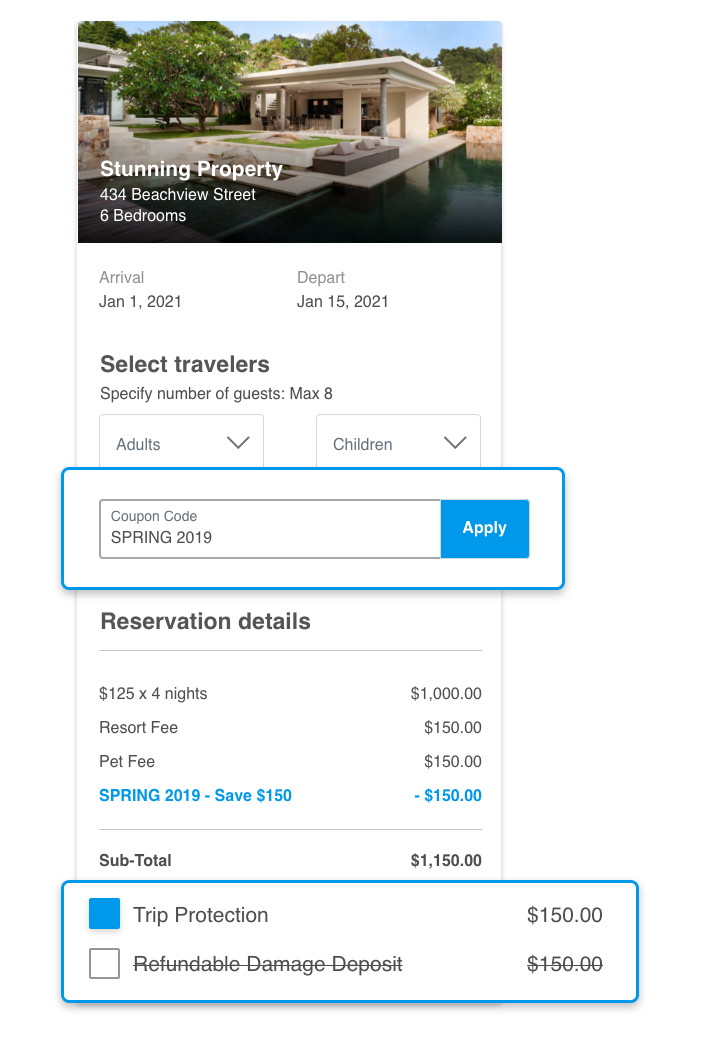Viewport: 701px width, 1060px height.
Task: Focus the Coupon Code input field
Action: tap(270, 529)
